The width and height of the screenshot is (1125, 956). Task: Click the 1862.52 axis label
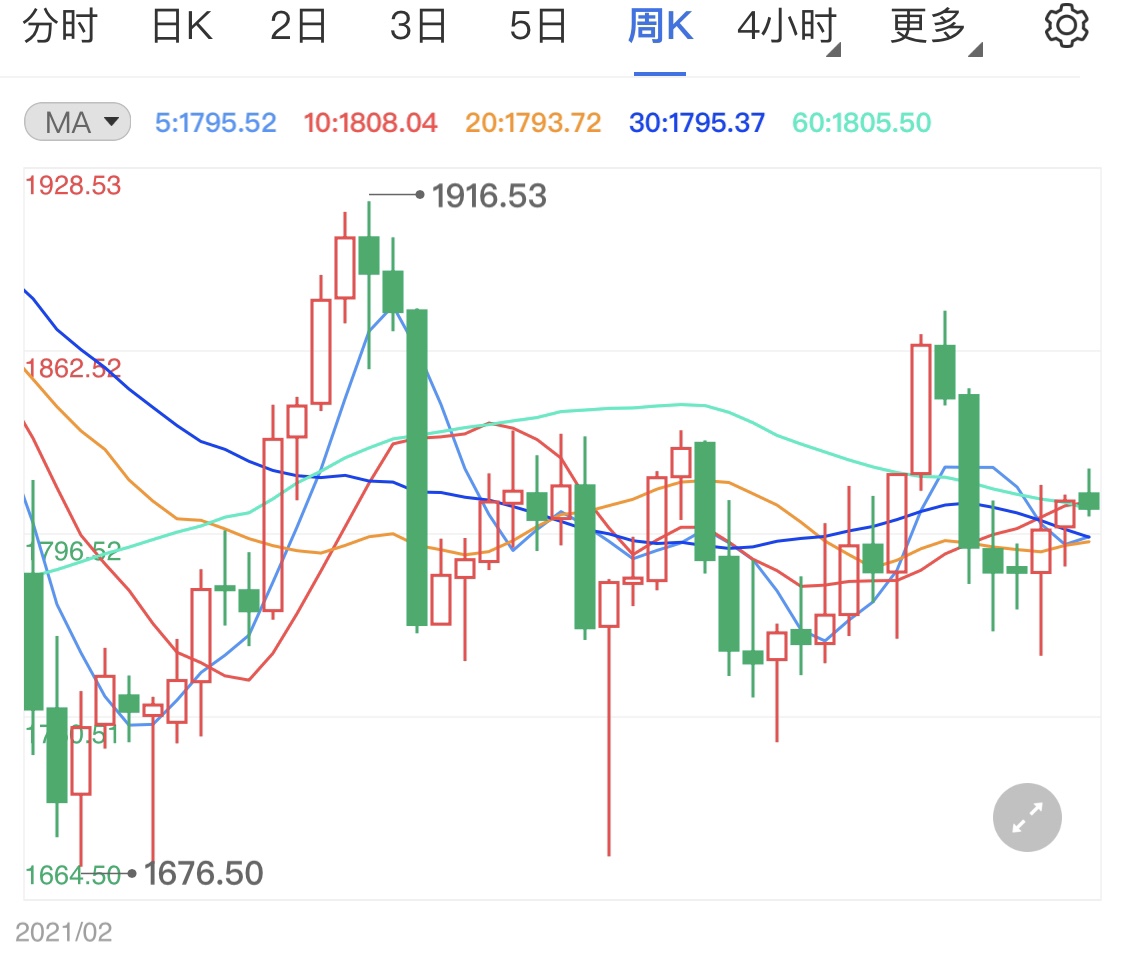[73, 369]
